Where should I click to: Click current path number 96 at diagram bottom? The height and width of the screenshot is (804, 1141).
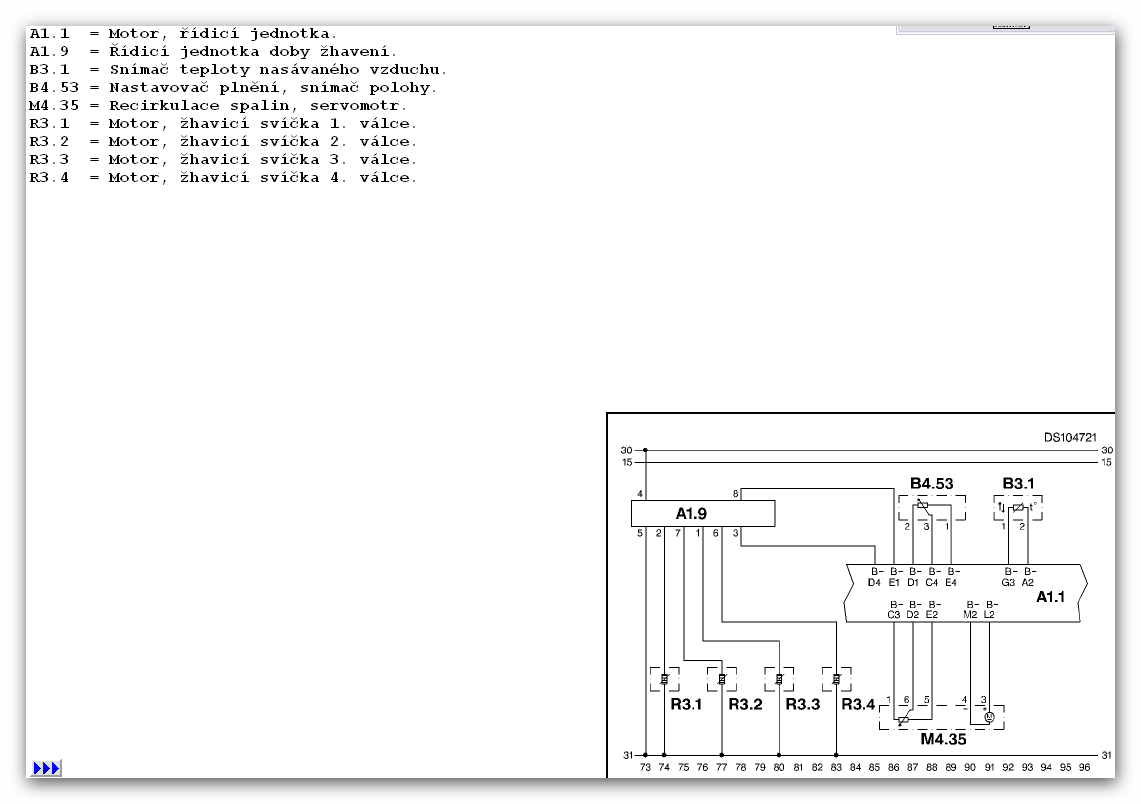pos(1084,767)
